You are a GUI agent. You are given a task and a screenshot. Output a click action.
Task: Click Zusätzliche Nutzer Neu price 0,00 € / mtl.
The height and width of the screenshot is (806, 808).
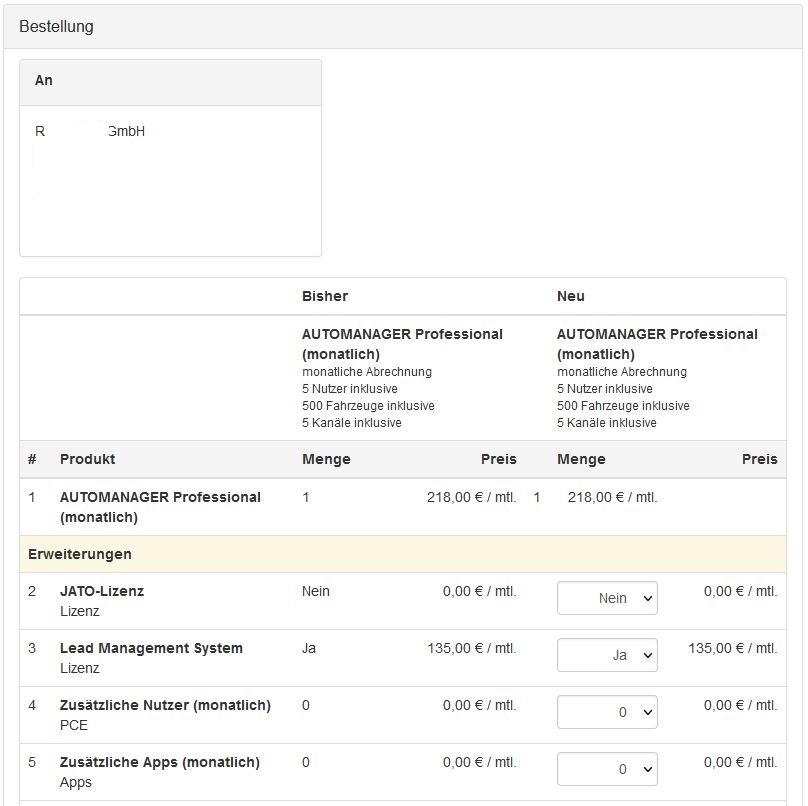(741, 705)
